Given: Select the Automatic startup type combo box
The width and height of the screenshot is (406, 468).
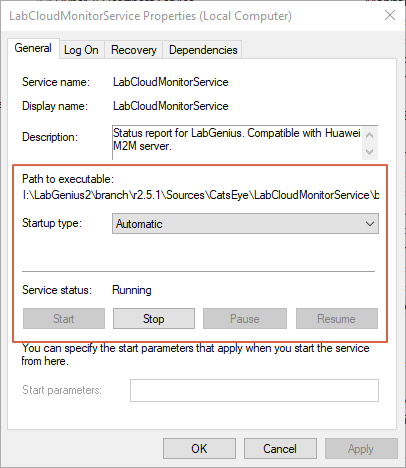Looking at the screenshot, I should point(245,224).
